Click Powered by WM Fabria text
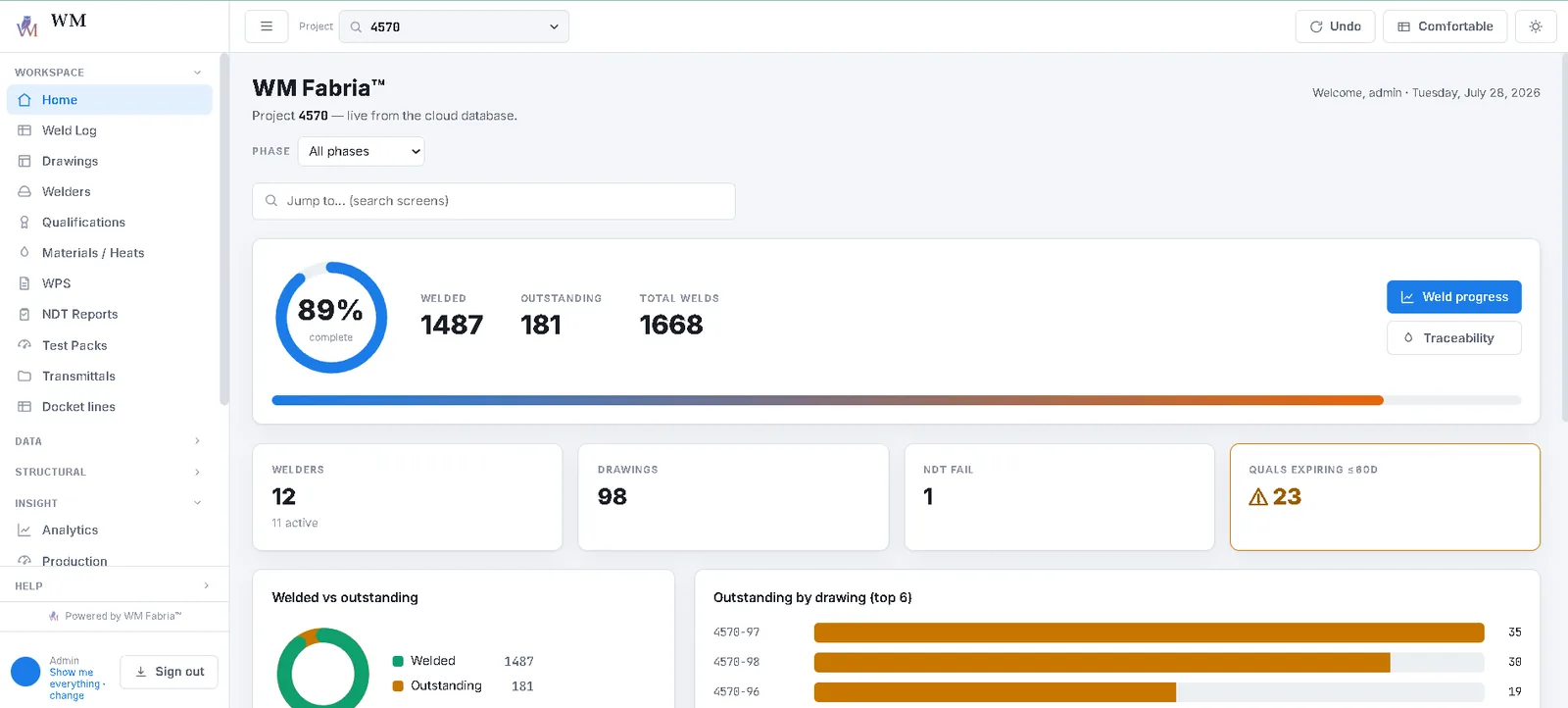Image resolution: width=1568 pixels, height=708 pixels. [x=123, y=617]
